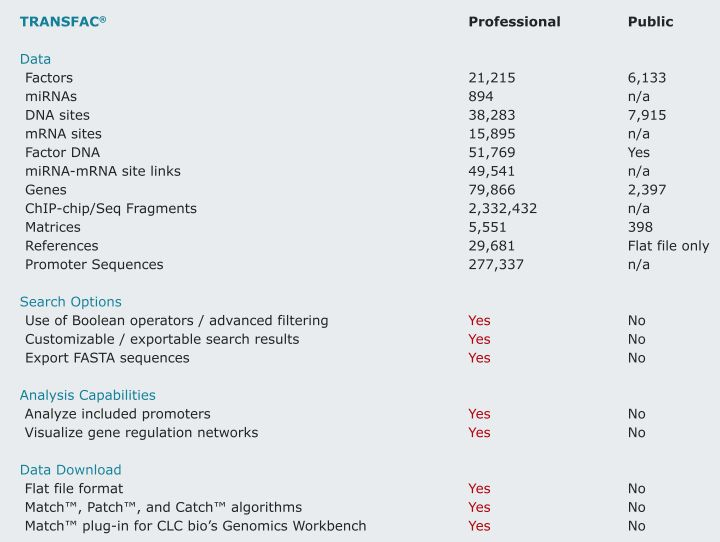Select the Promoter Sequences row label
Screen dimensions: 720x542
click(94, 265)
